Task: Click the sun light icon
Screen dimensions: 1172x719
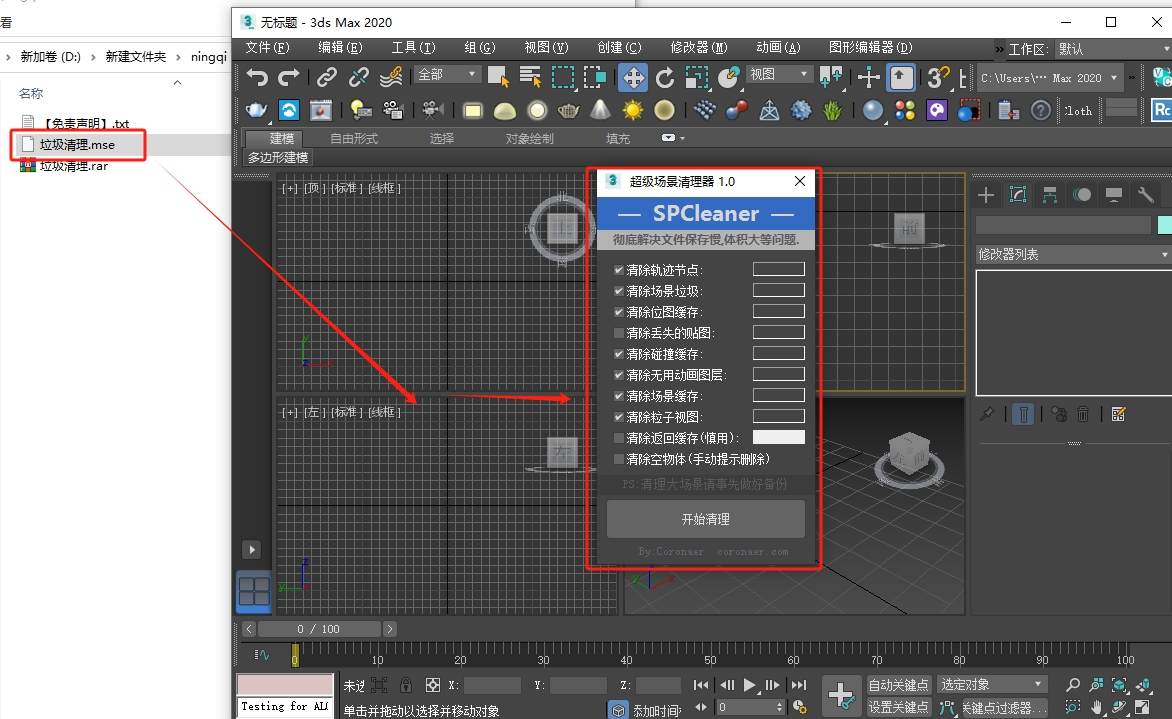Action: point(632,111)
